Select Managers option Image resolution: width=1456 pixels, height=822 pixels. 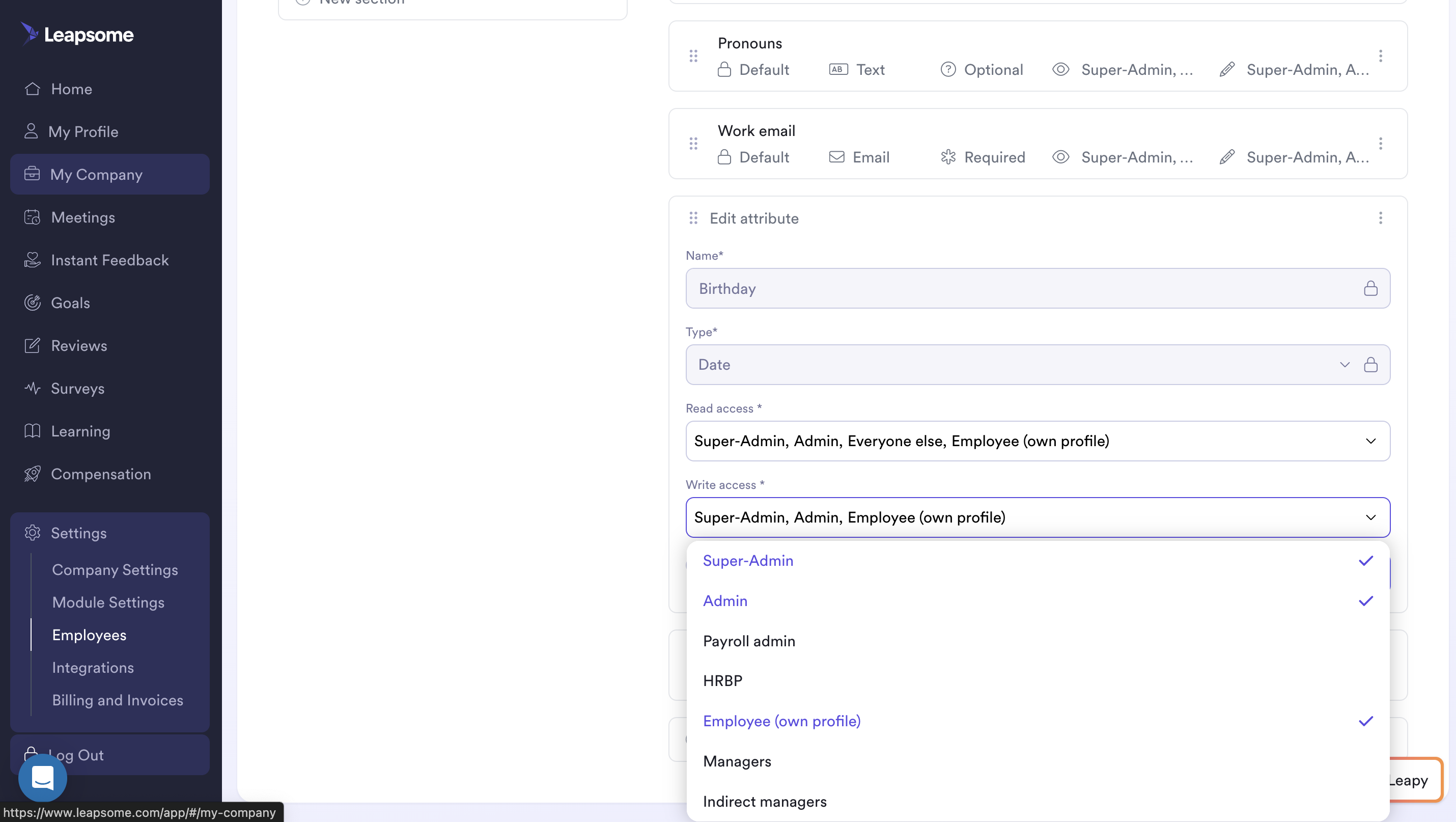[x=1038, y=761]
